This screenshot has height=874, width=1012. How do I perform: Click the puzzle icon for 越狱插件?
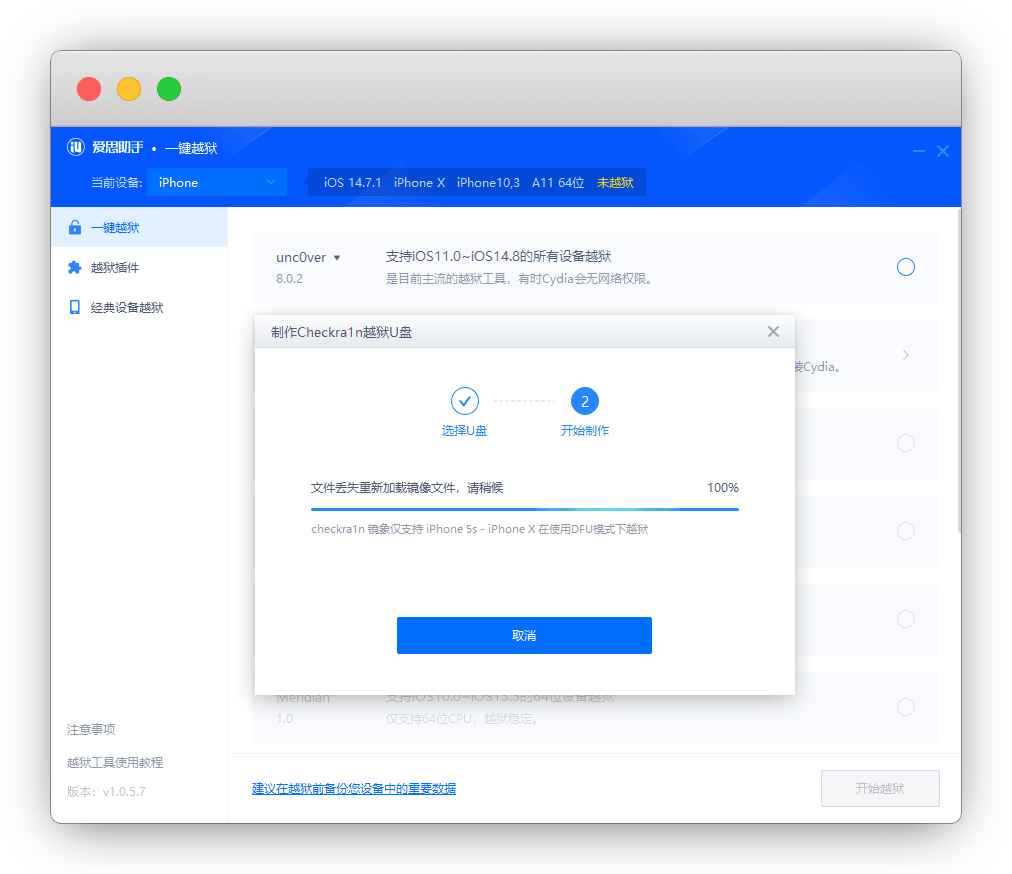click(74, 268)
